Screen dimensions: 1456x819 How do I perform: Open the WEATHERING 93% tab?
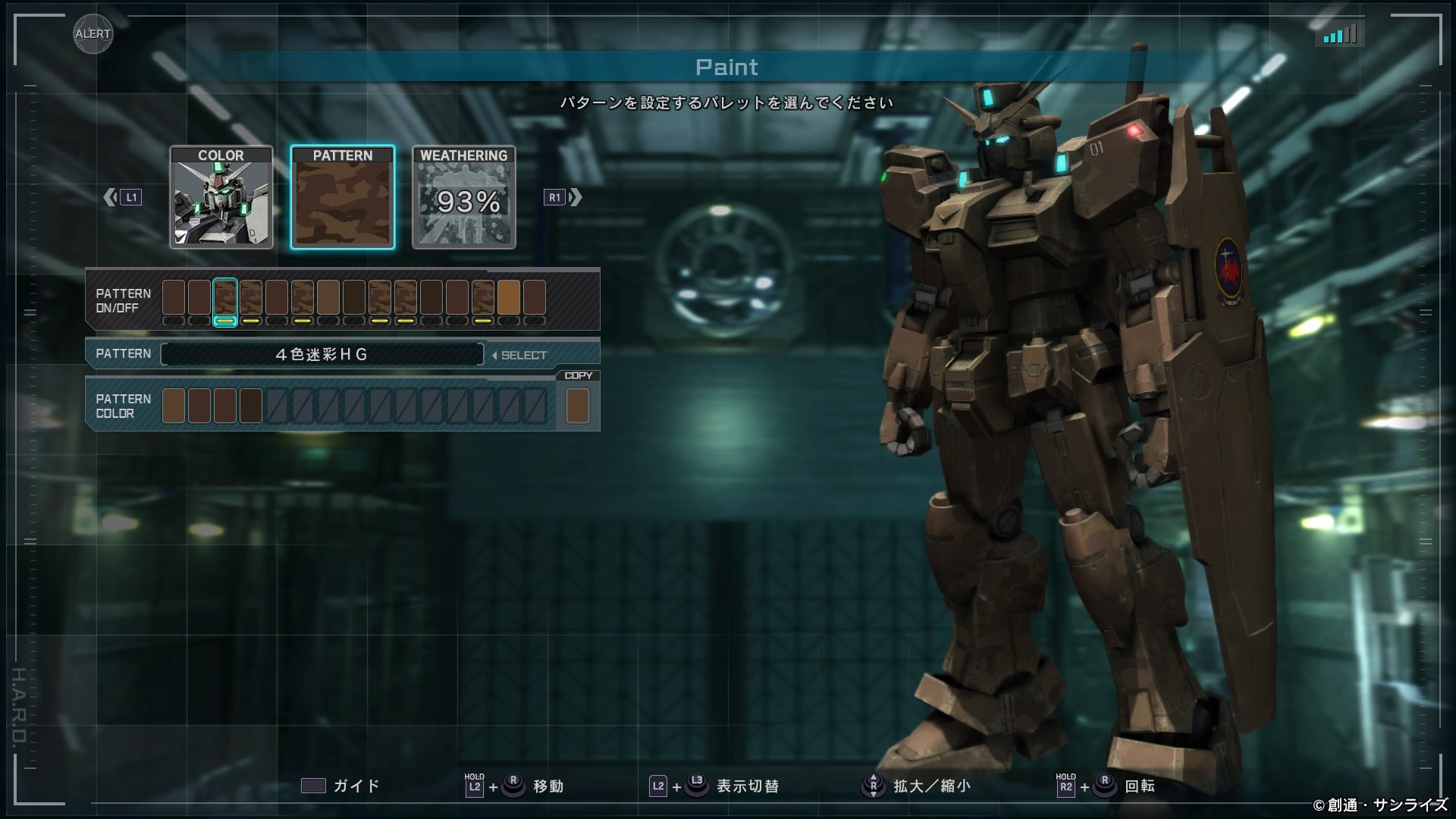pyautogui.click(x=464, y=197)
